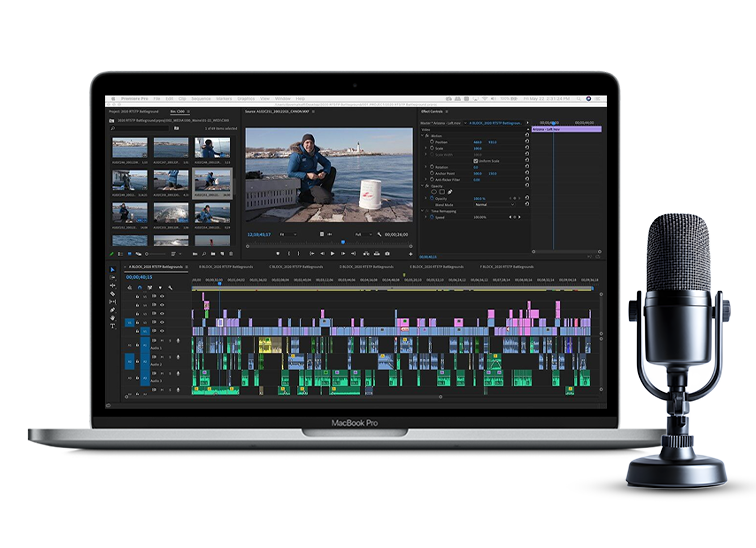The image size is (756, 548).
Task: Open sort icons dropdown in Project panel
Action: point(176,254)
